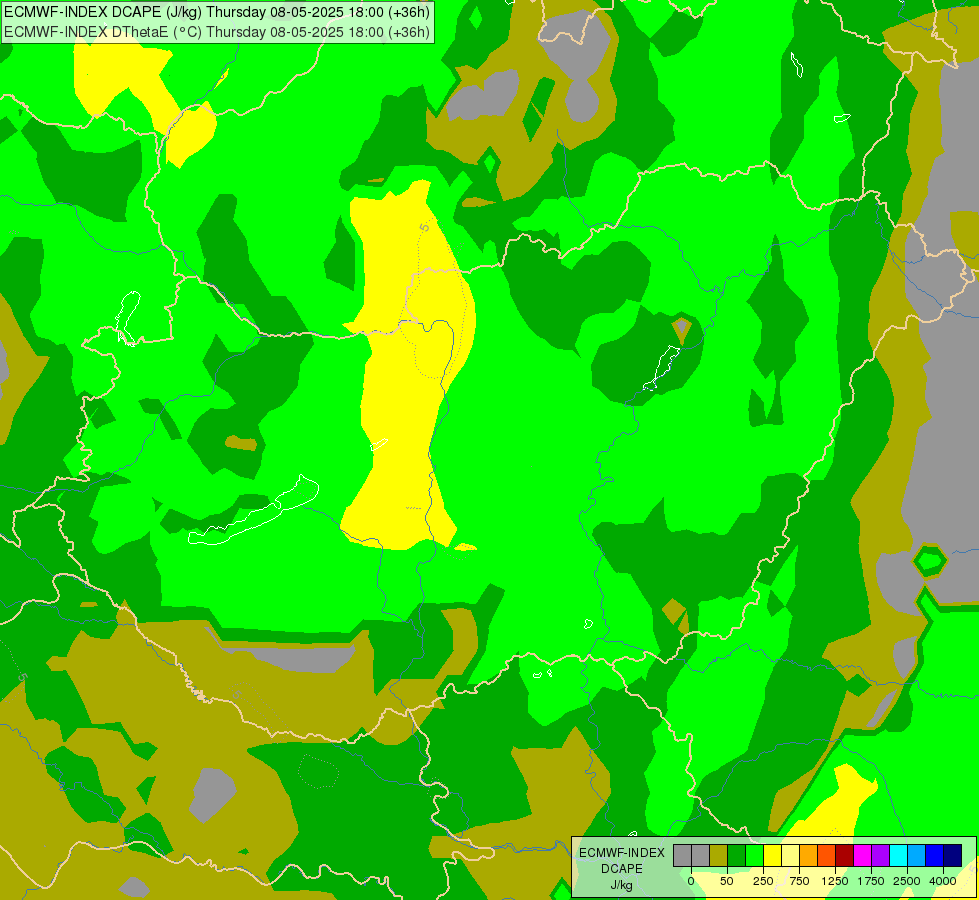979x900 pixels.
Task: Pick the pure blue legend swatch
Action: point(934,856)
